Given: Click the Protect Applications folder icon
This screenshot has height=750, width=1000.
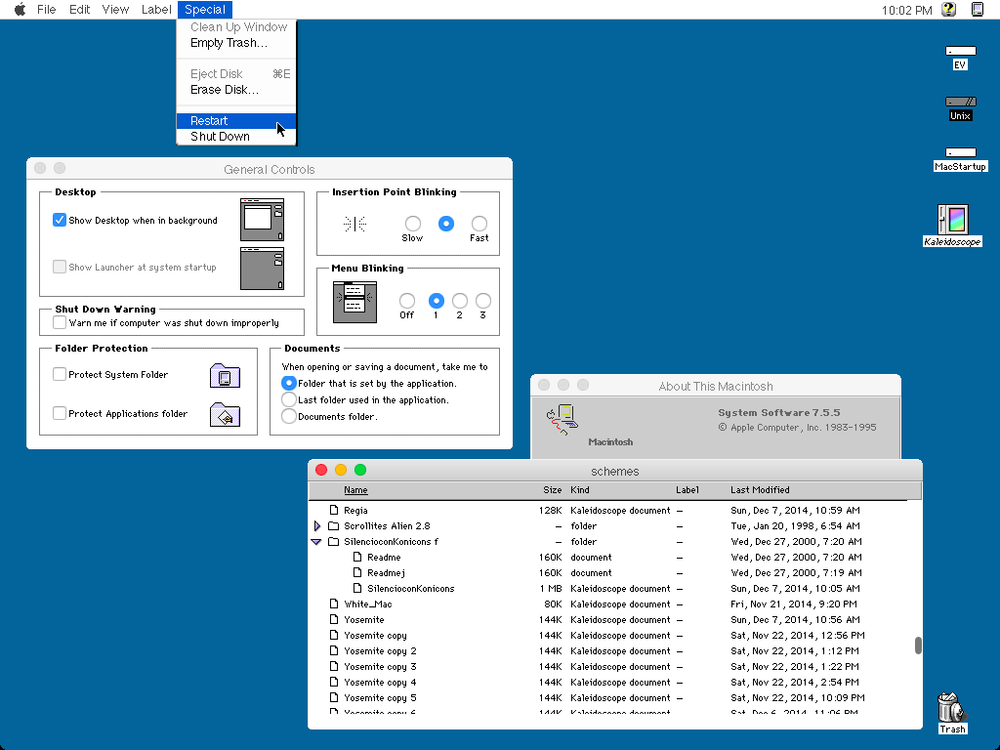Looking at the screenshot, I should pyautogui.click(x=224, y=415).
